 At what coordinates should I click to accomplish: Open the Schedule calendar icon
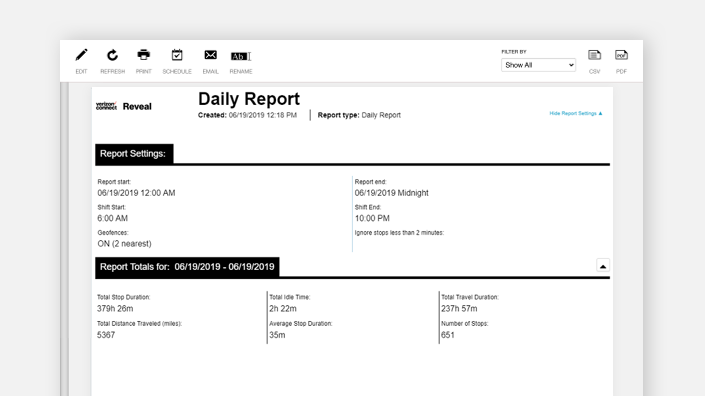tap(177, 55)
